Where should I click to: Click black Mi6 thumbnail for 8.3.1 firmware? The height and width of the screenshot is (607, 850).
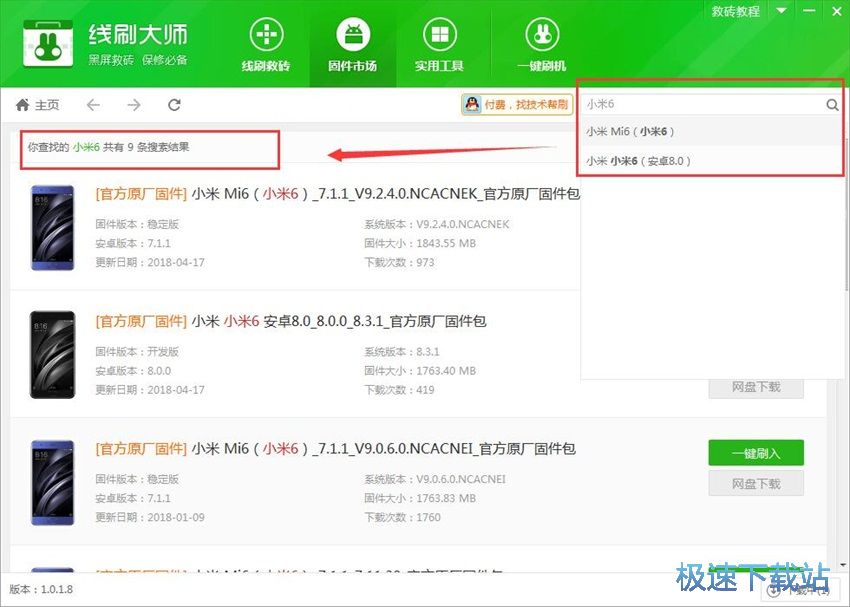pos(53,355)
